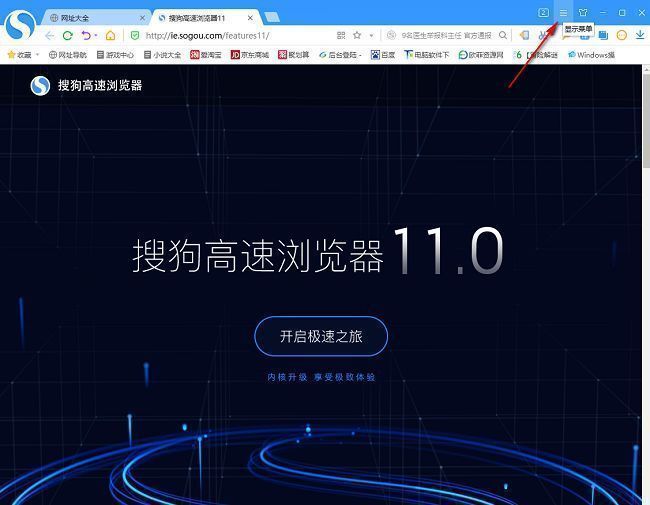650x505 pixels.
Task: Click the purple undo closed tab icon
Action: pos(86,36)
